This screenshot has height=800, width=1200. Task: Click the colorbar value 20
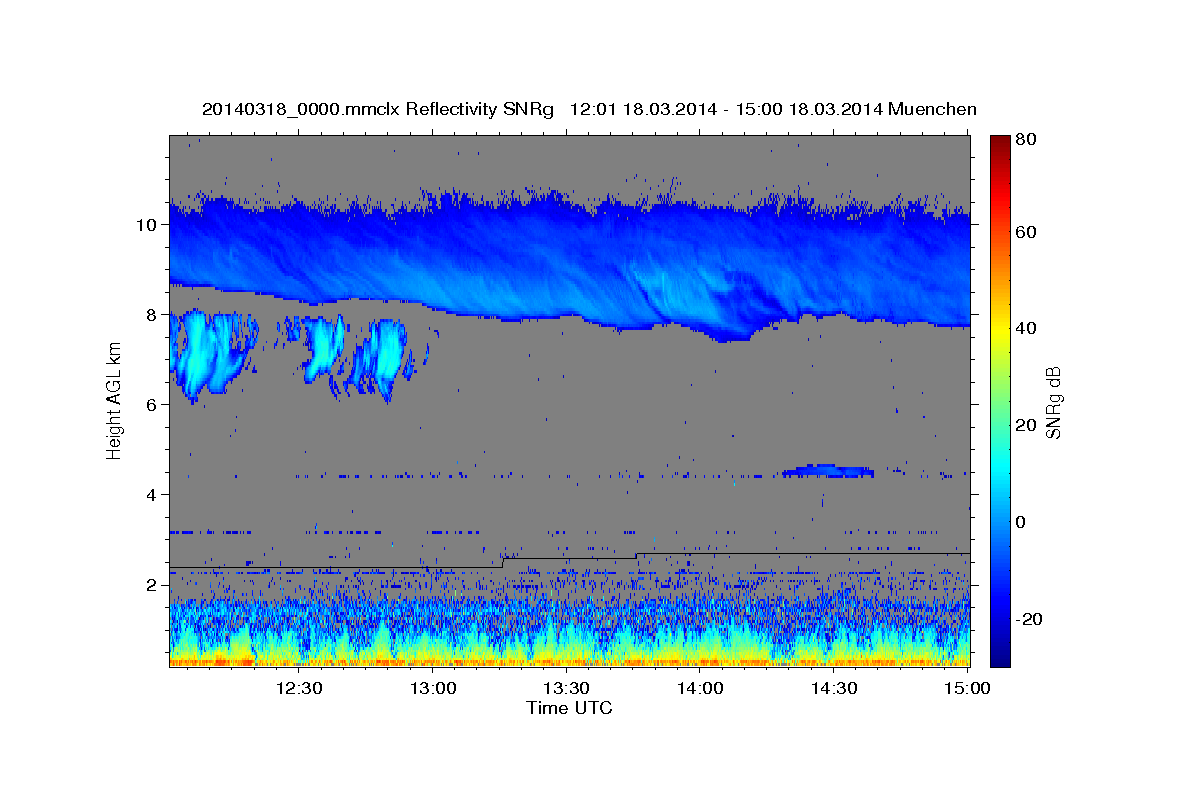coord(1025,425)
